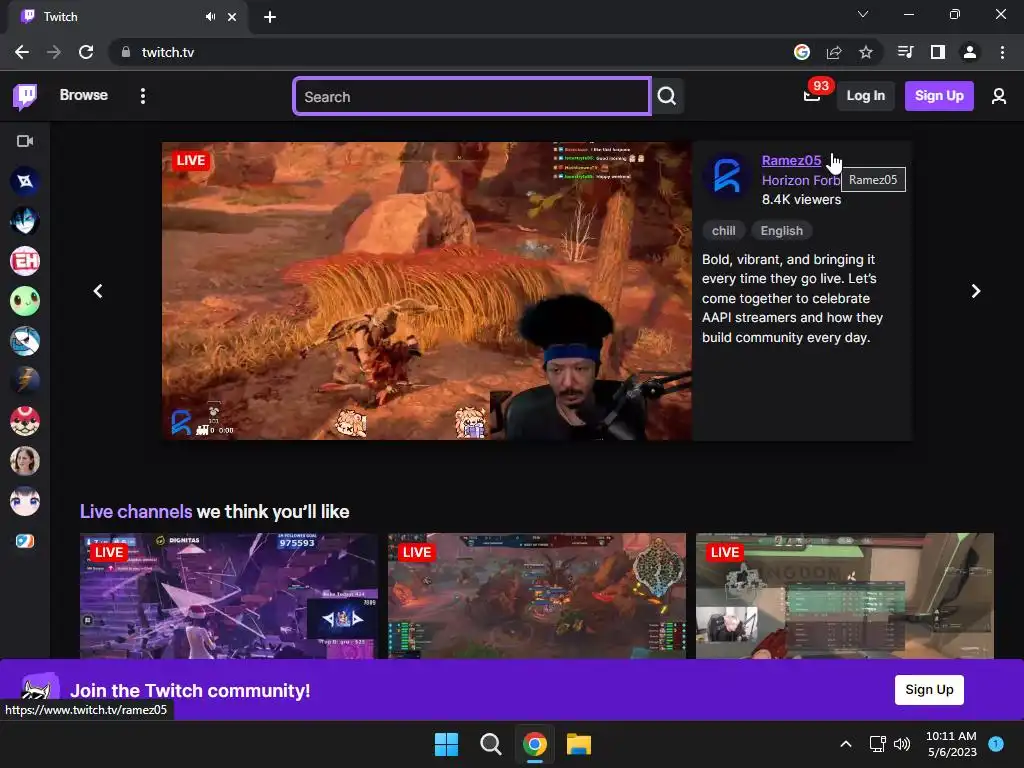Open the first sidebar channel avatar with star logo

coord(25,181)
